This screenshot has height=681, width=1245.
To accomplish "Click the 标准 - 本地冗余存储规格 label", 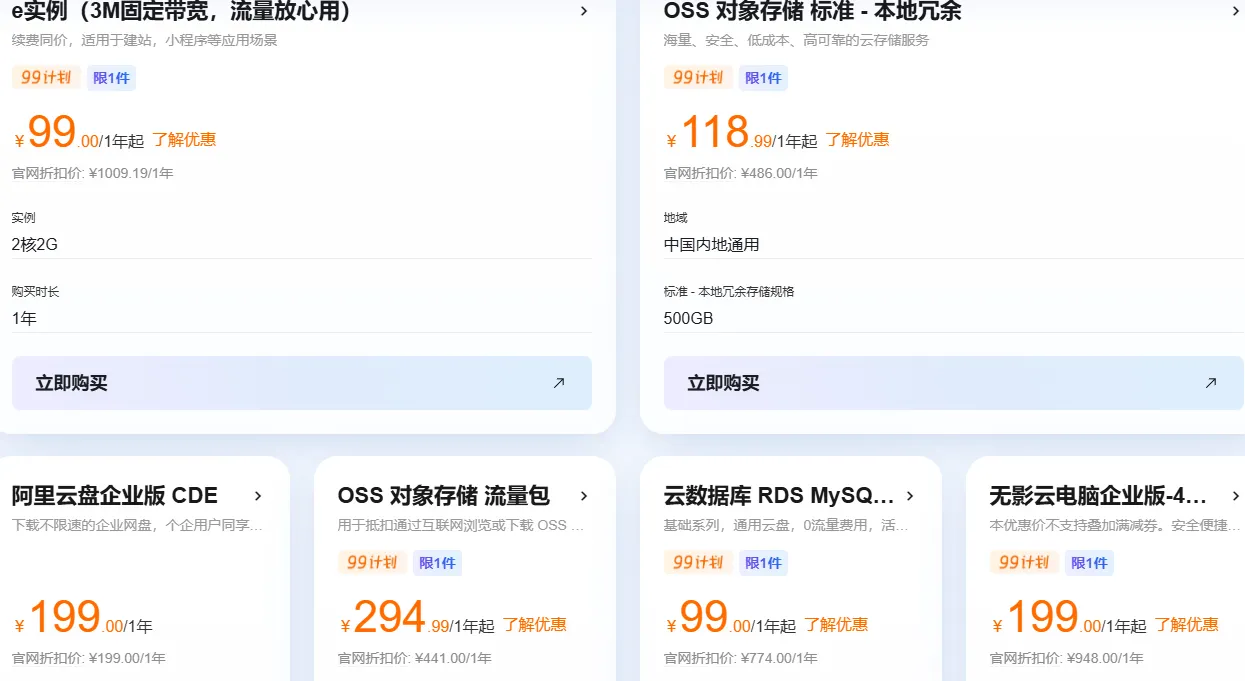I will tap(729, 291).
